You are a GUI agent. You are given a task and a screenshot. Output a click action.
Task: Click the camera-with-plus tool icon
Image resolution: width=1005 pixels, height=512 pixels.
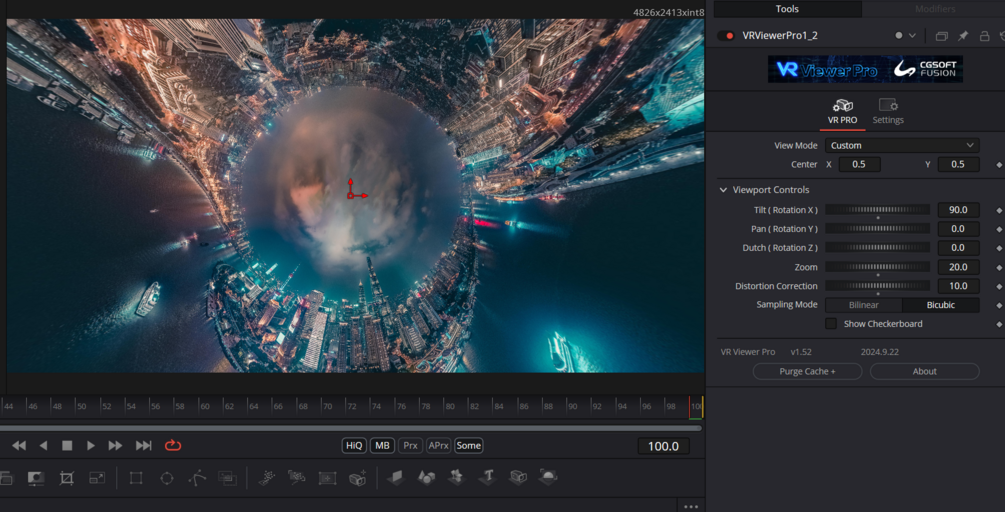click(x=358, y=478)
